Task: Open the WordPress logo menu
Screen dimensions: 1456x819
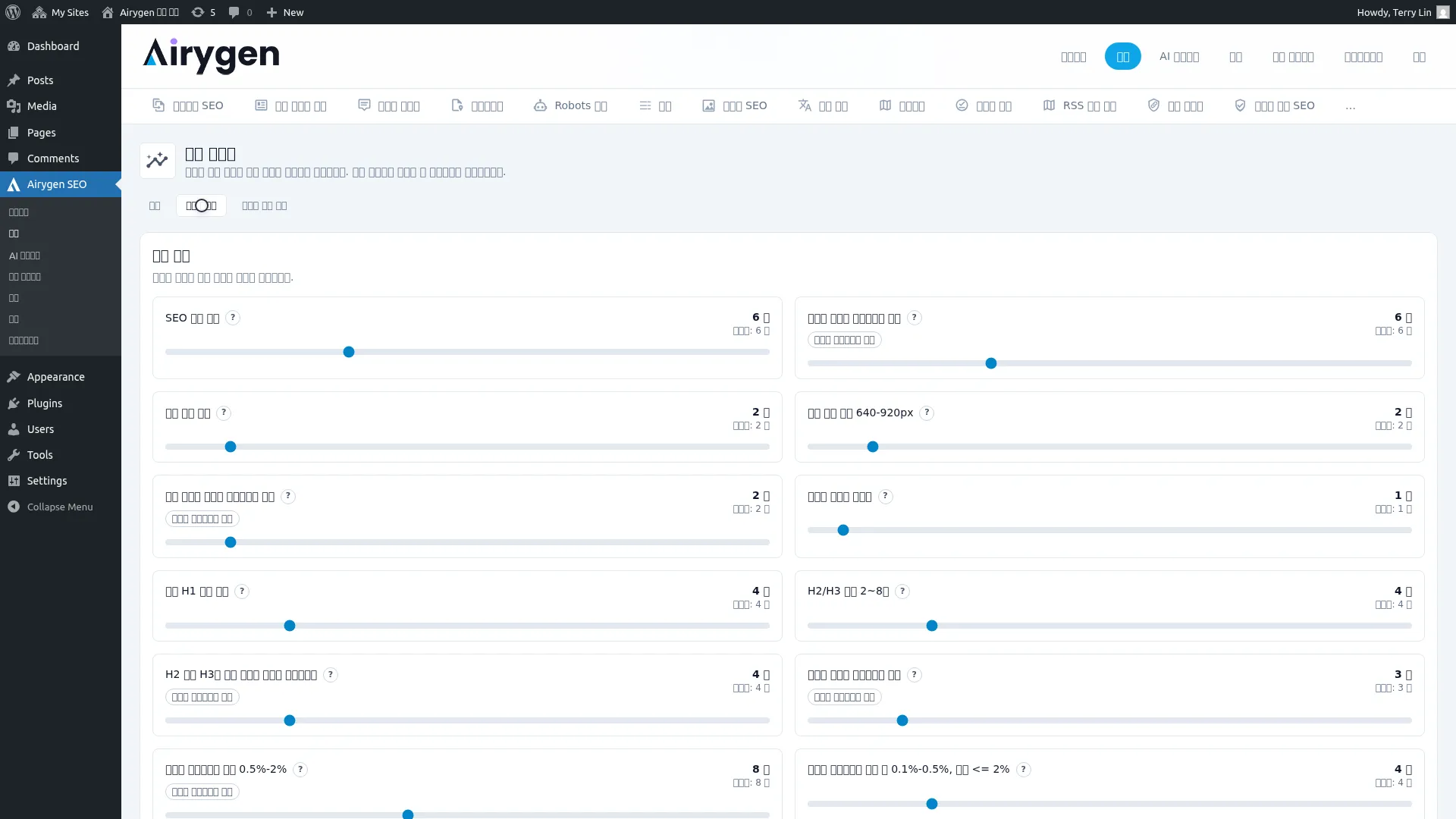Action: click(x=13, y=12)
